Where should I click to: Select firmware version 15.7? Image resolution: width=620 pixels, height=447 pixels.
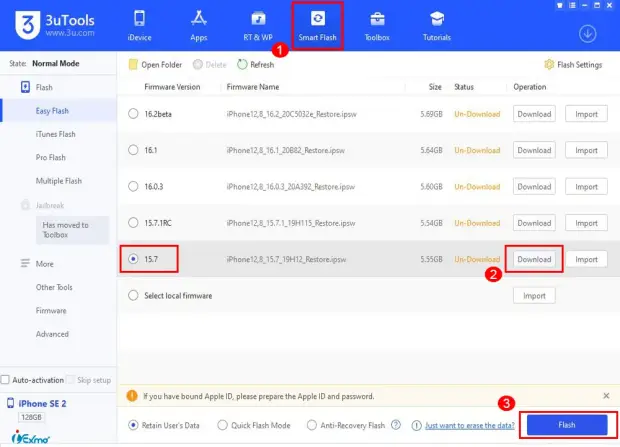[133, 259]
